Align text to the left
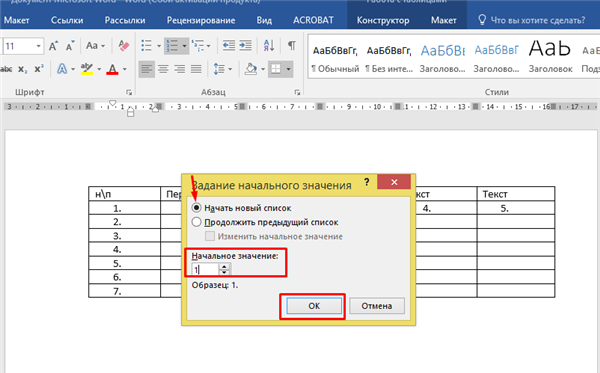 147,69
